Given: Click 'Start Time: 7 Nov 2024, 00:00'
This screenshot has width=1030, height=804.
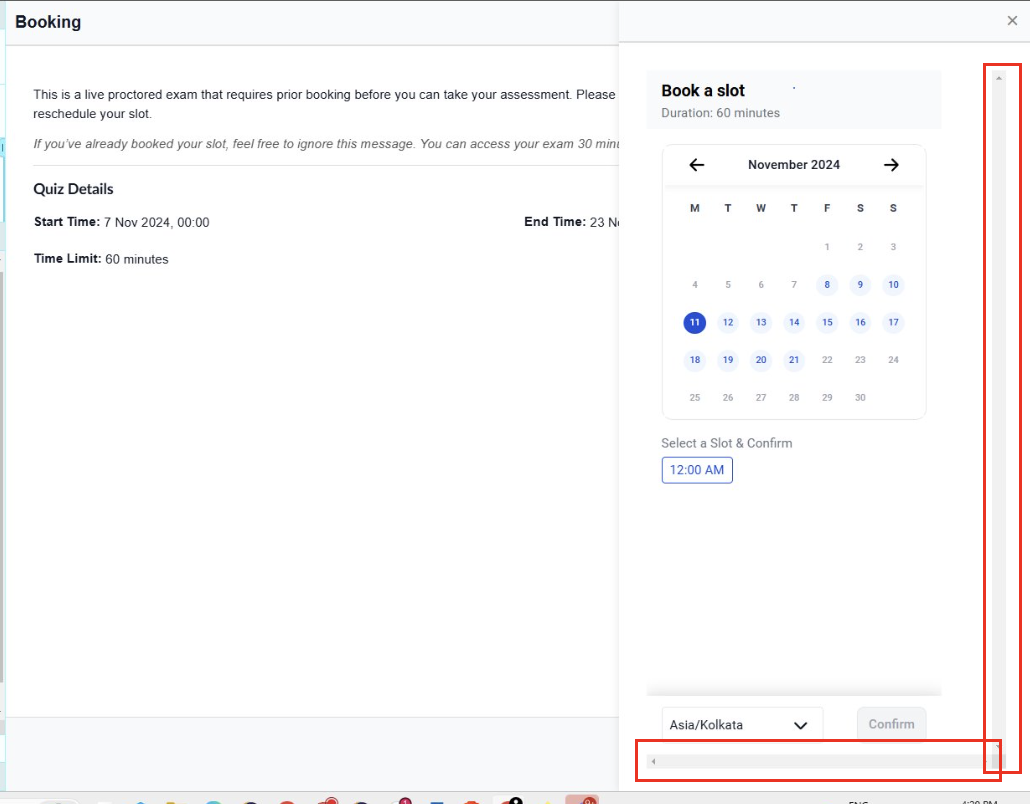Looking at the screenshot, I should click(x=122, y=222).
